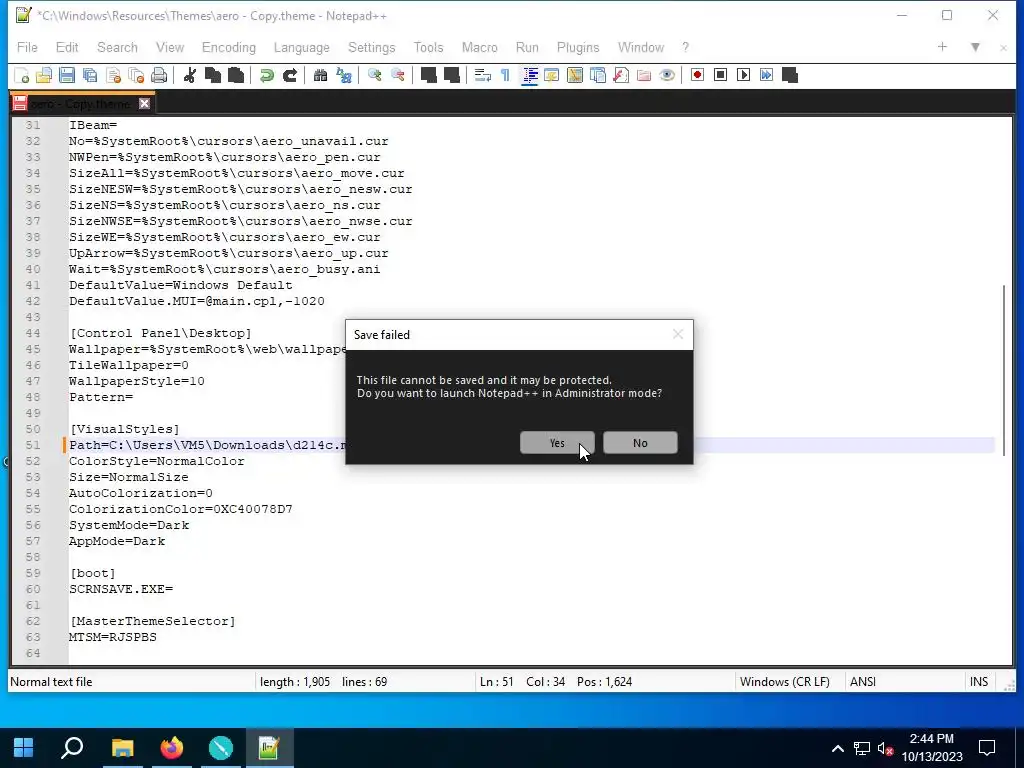Open Define your language icon
The width and height of the screenshot is (1024, 768).
pos(552,76)
